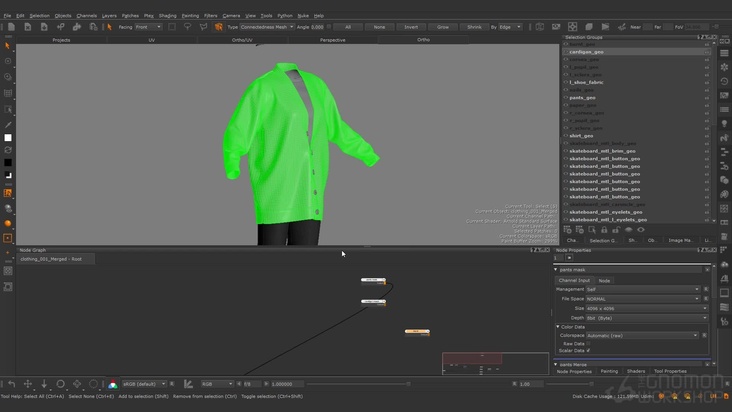
Task: Click the move/pan icon in bottom toolbar
Action: [28, 384]
